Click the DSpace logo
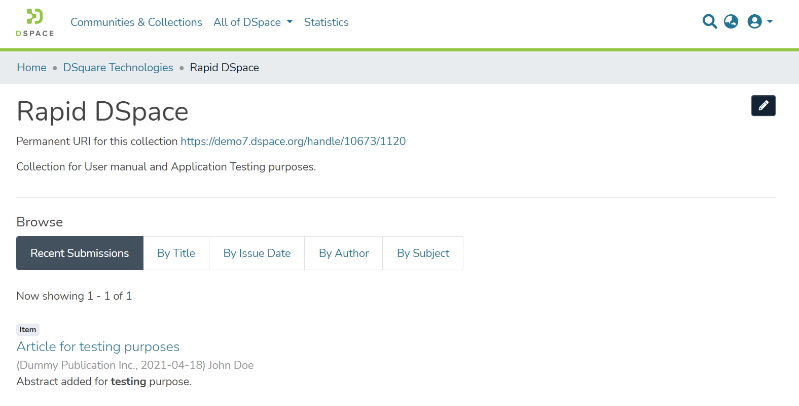Viewport: 799px width, 406px height. point(35,22)
